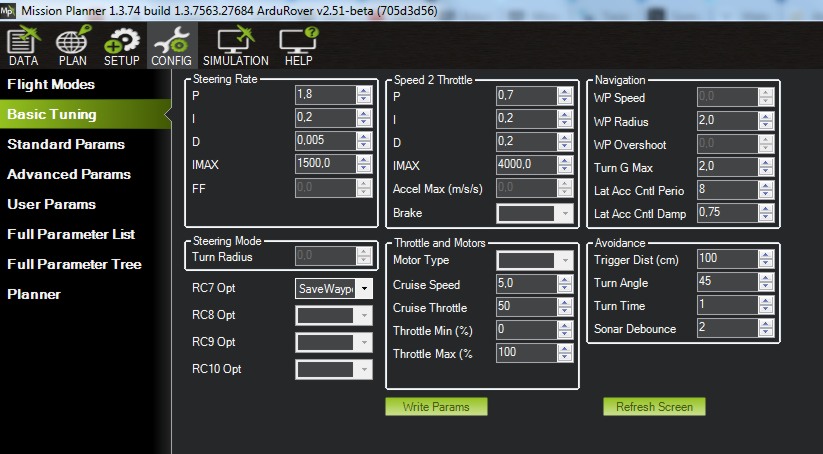The height and width of the screenshot is (454, 823).
Task: Open the DATA flight data view
Action: point(23,47)
